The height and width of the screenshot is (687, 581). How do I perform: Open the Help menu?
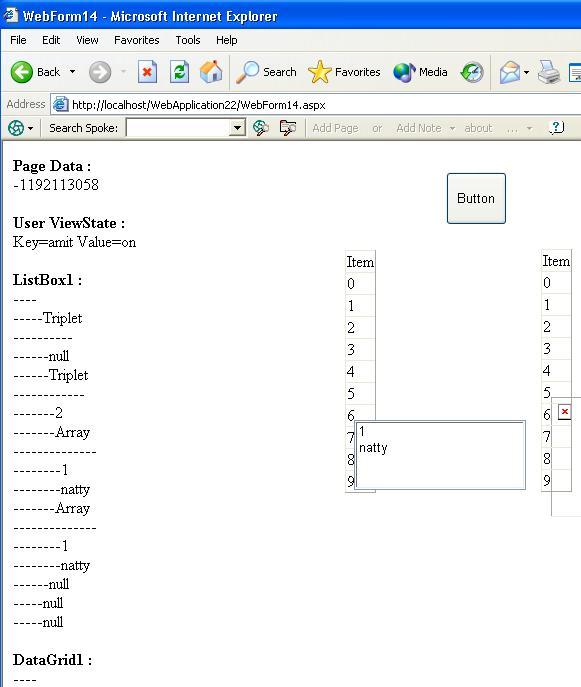click(227, 40)
